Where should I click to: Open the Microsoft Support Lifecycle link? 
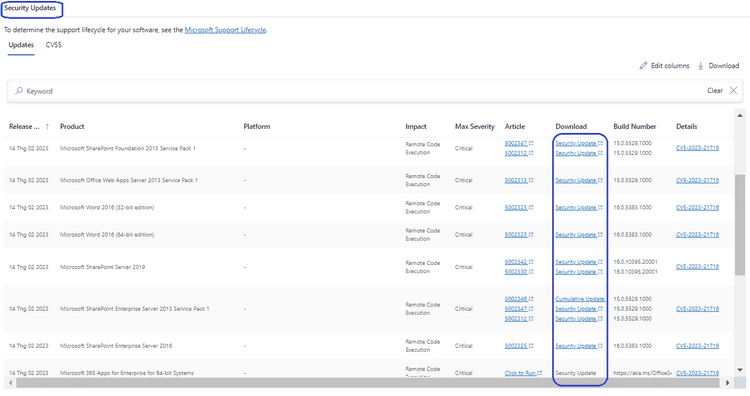[x=225, y=30]
